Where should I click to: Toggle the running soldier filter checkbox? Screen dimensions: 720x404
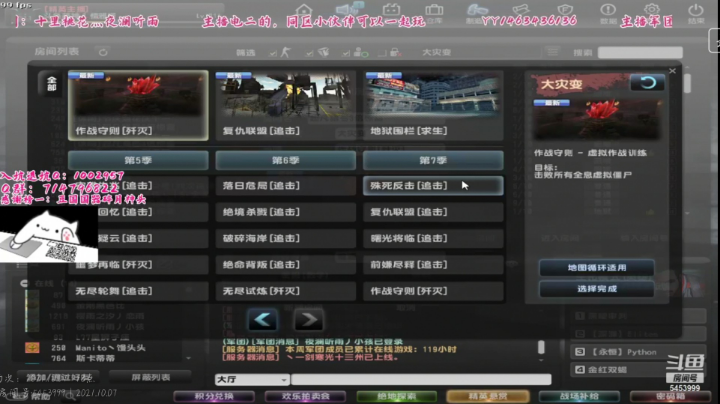(273, 53)
